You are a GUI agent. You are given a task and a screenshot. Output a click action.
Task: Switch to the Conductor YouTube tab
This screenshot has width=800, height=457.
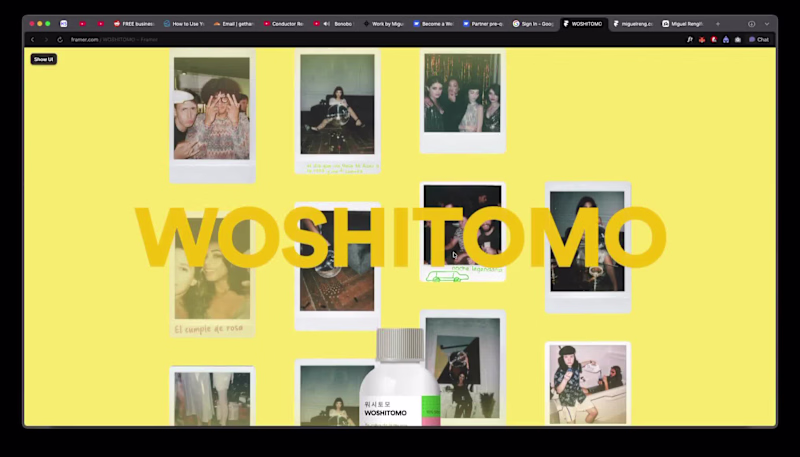point(284,23)
